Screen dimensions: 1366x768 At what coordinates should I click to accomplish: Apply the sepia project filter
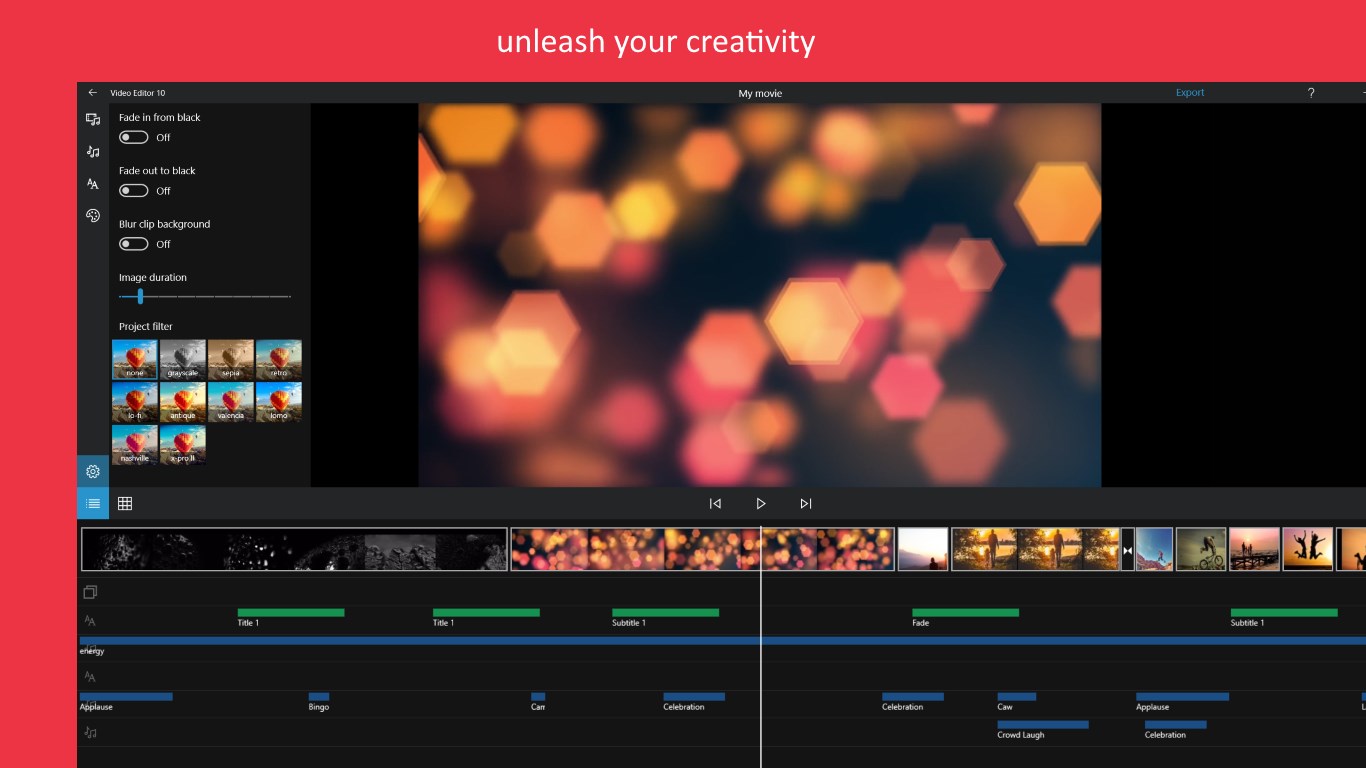point(231,359)
